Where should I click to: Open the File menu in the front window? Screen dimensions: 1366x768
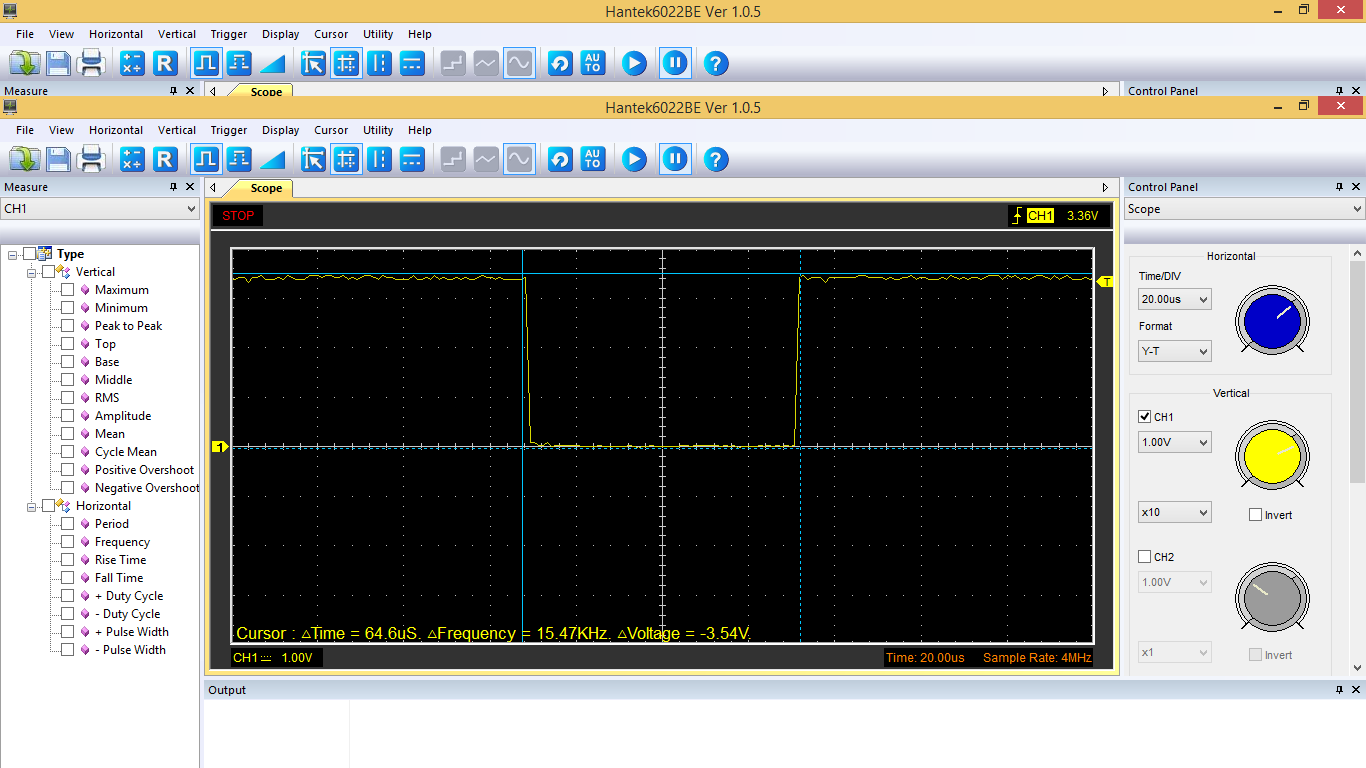point(25,130)
